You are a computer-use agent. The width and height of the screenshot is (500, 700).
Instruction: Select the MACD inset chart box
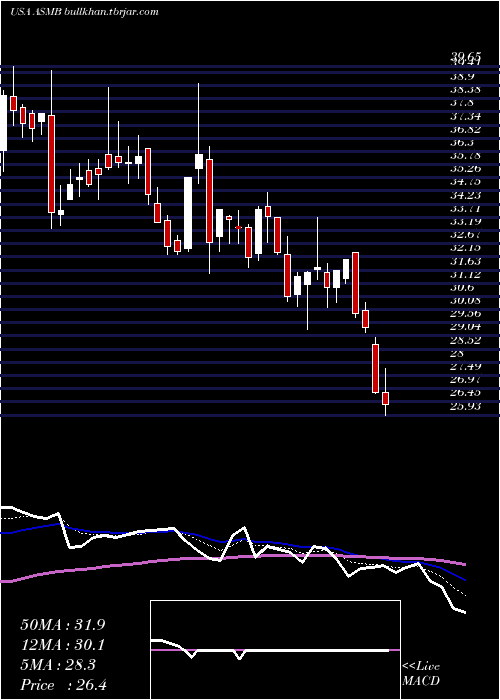pyautogui.click(x=275, y=650)
